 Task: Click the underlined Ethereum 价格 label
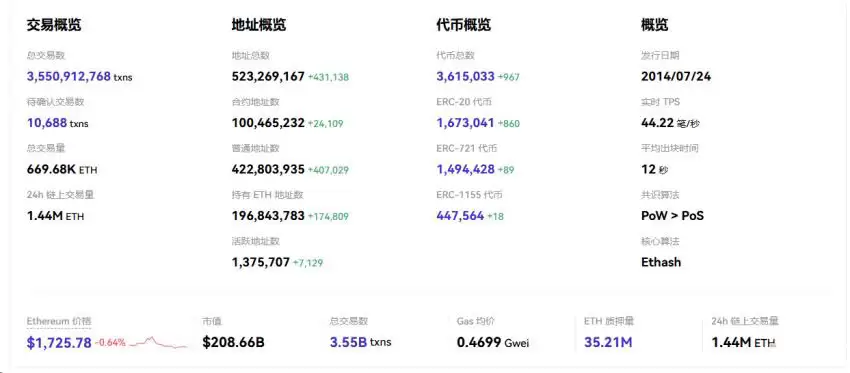[x=59, y=321]
